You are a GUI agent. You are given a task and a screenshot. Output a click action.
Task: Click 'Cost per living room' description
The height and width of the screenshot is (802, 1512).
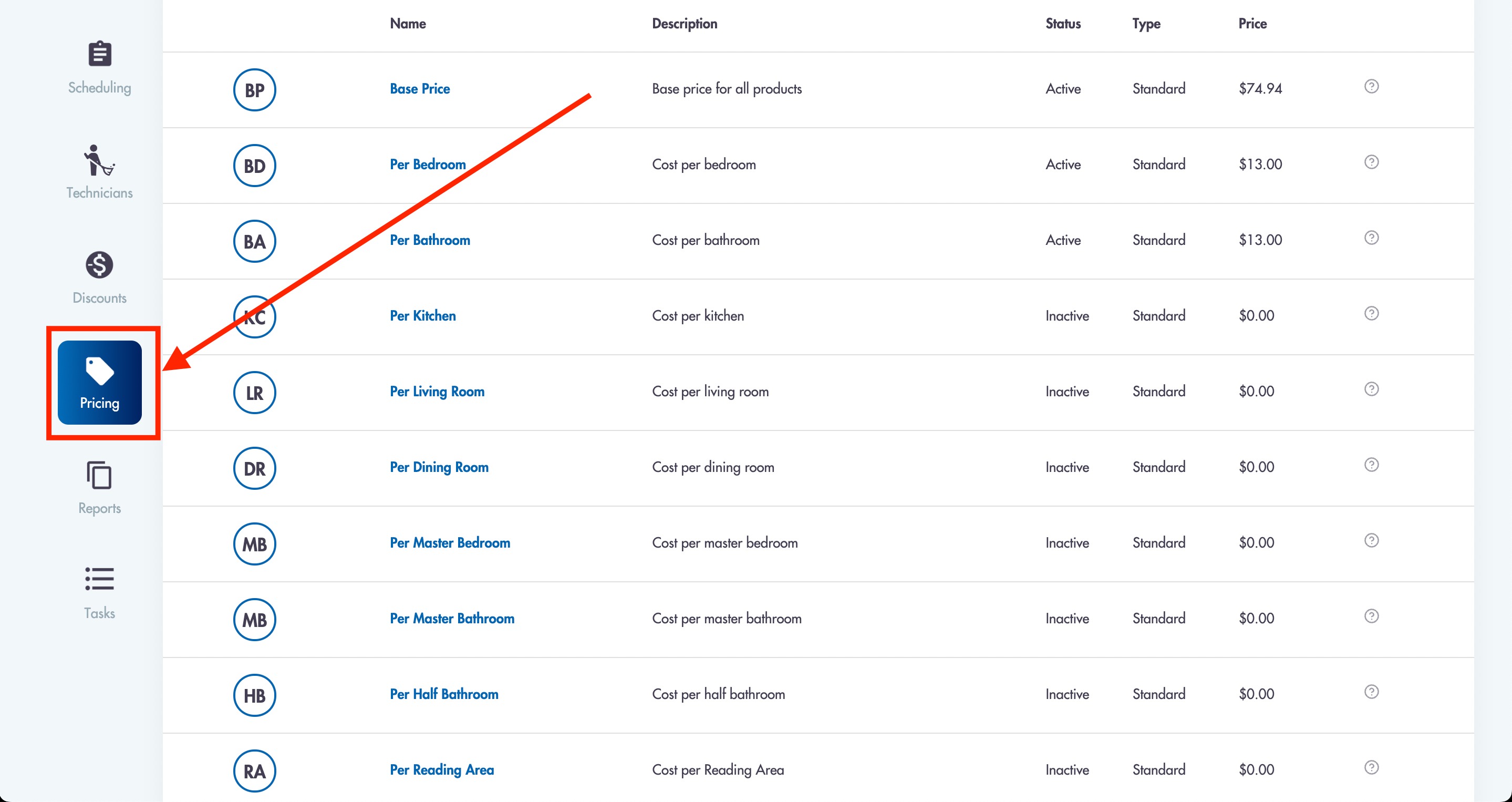click(x=710, y=392)
